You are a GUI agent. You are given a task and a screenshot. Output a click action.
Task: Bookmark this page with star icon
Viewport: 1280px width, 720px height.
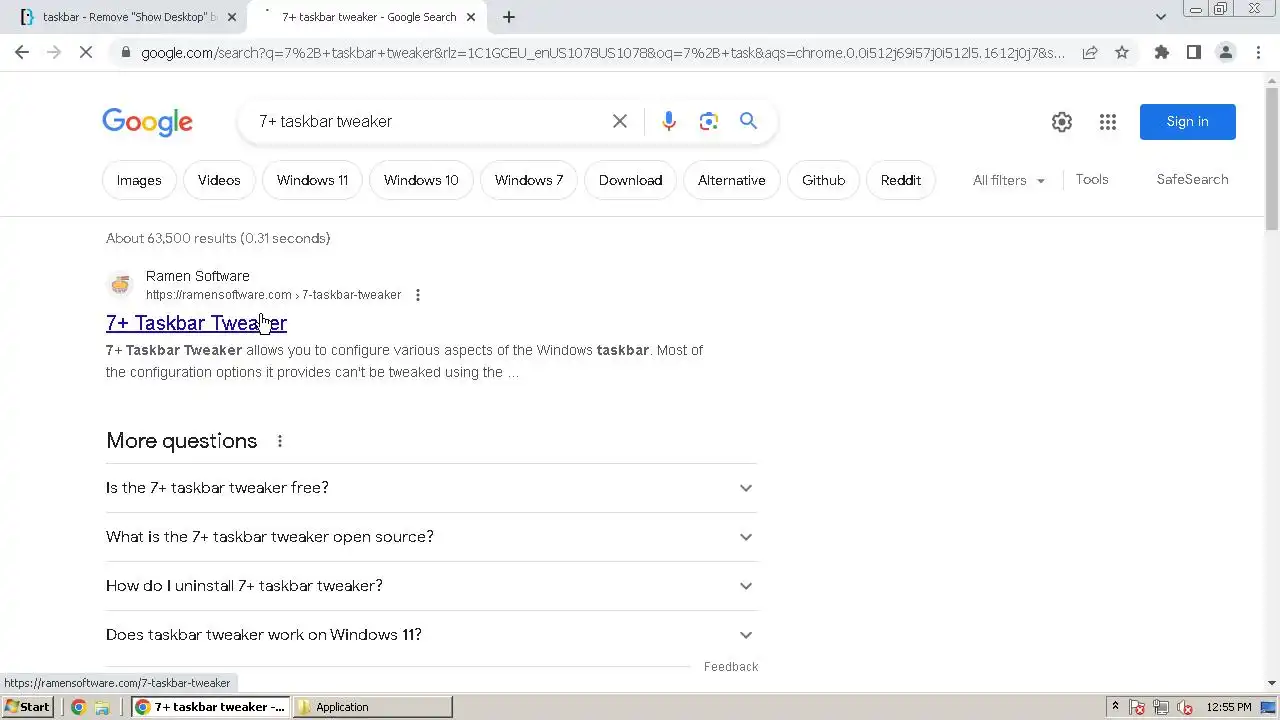coord(1122,53)
